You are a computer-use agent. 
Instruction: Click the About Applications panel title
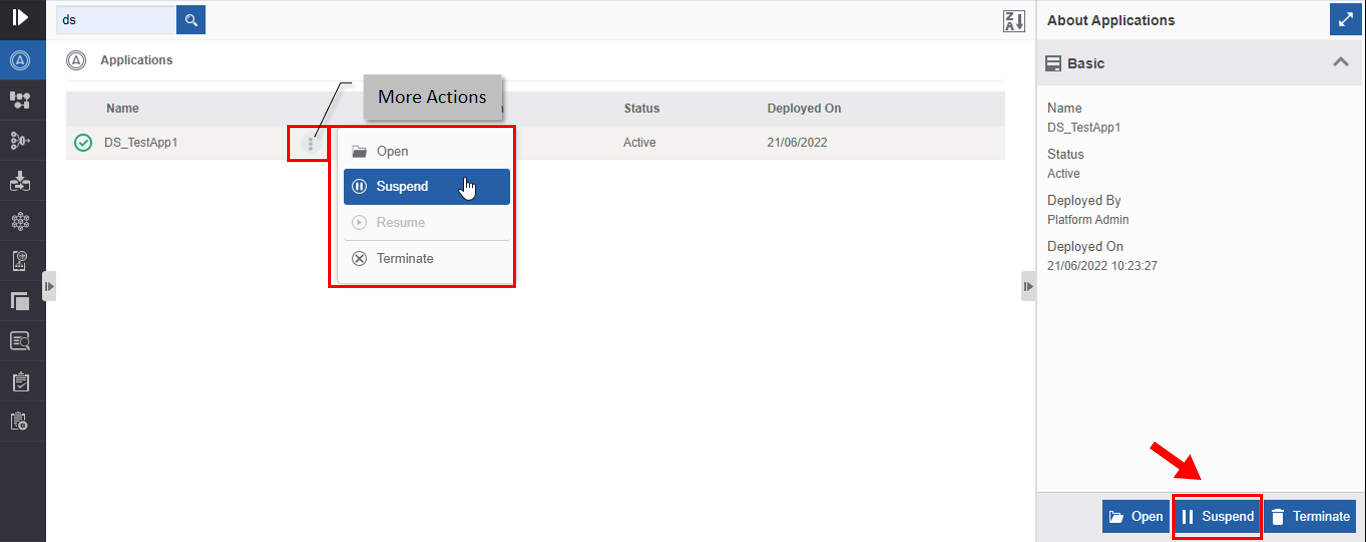[1111, 20]
